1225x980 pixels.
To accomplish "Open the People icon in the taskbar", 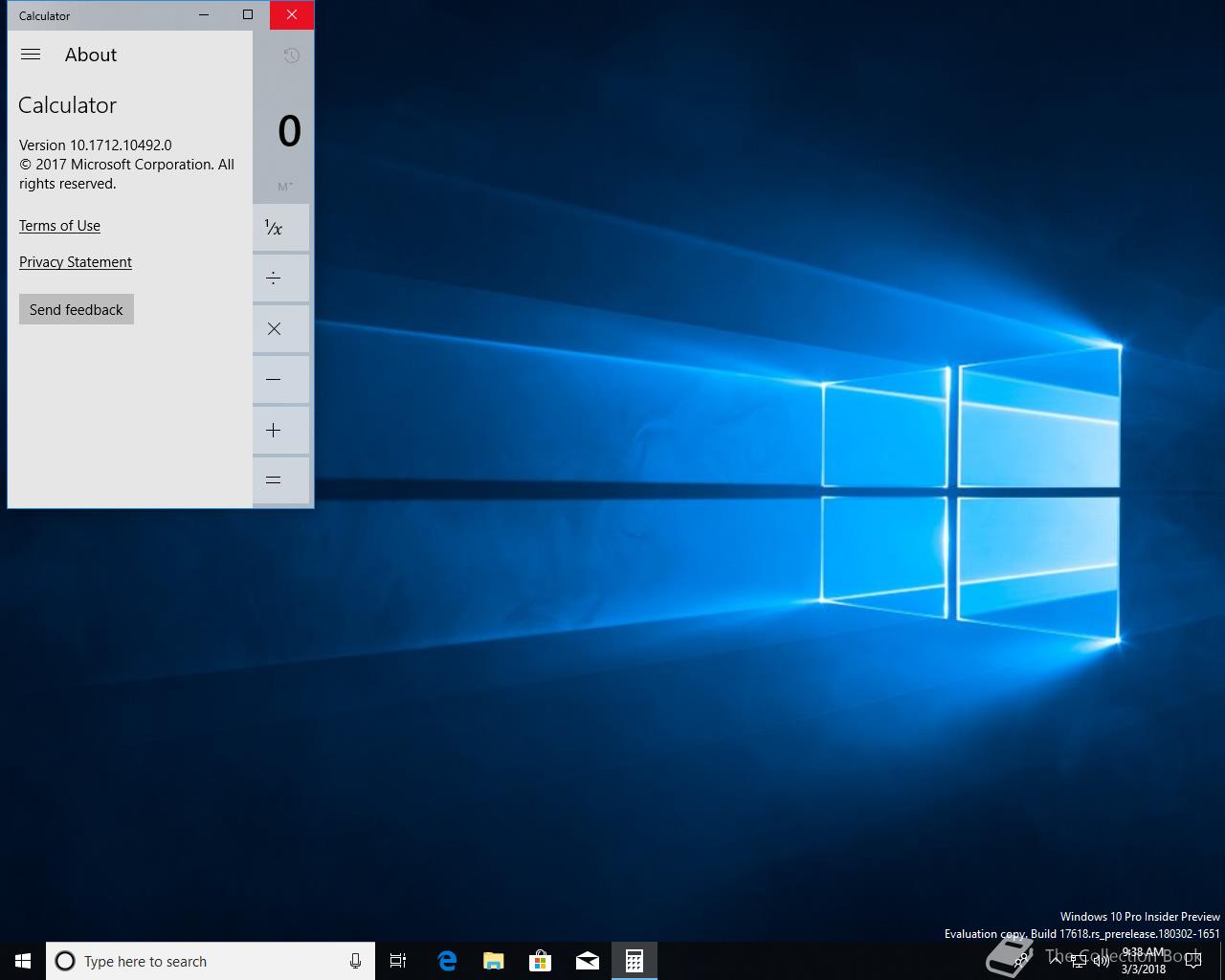I will 1020,961.
